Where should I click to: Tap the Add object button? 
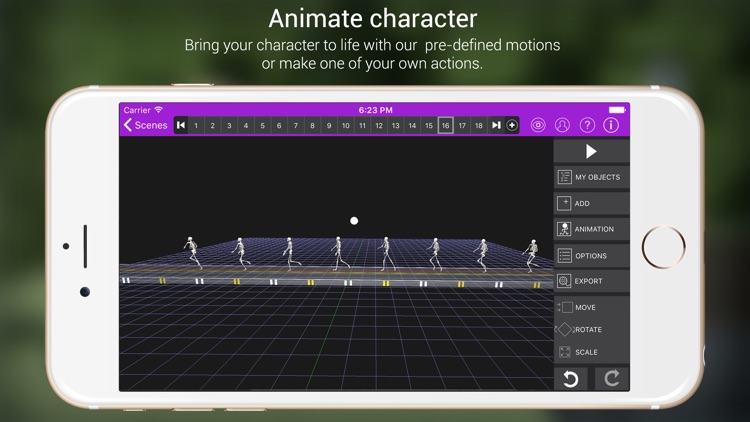click(x=591, y=203)
